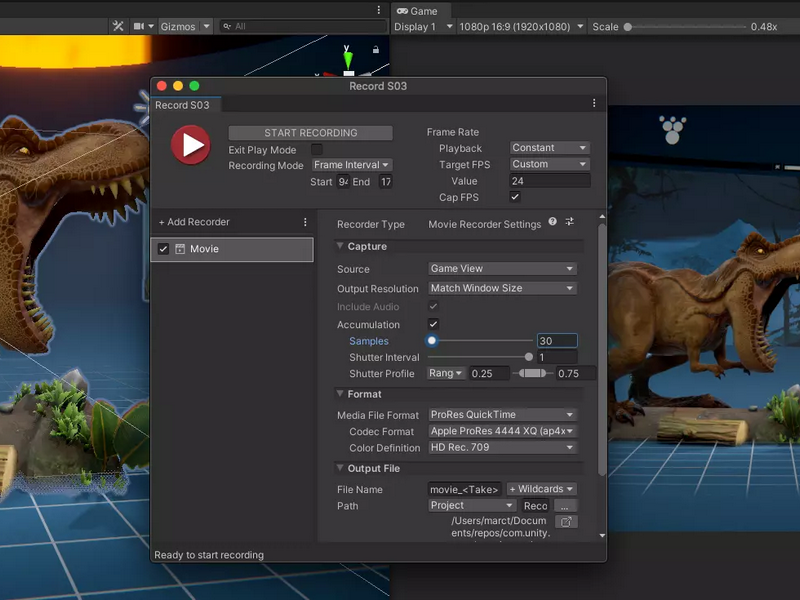The image size is (800, 600).
Task: Open the Codec Format dropdown
Action: pos(502,431)
